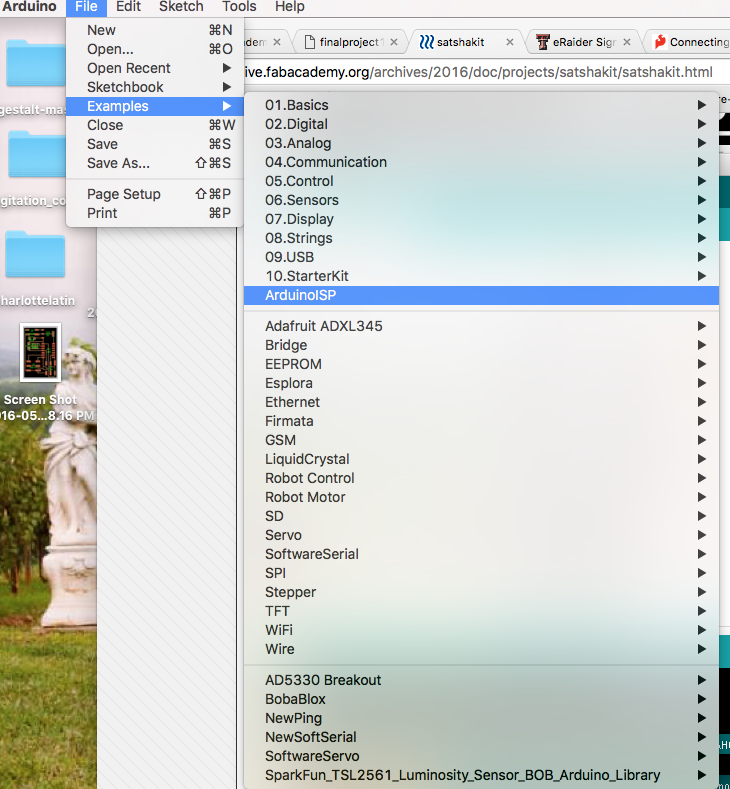This screenshot has height=789, width=730.
Task: Select the Screen Shot desktop file thumbnail
Action: point(40,353)
